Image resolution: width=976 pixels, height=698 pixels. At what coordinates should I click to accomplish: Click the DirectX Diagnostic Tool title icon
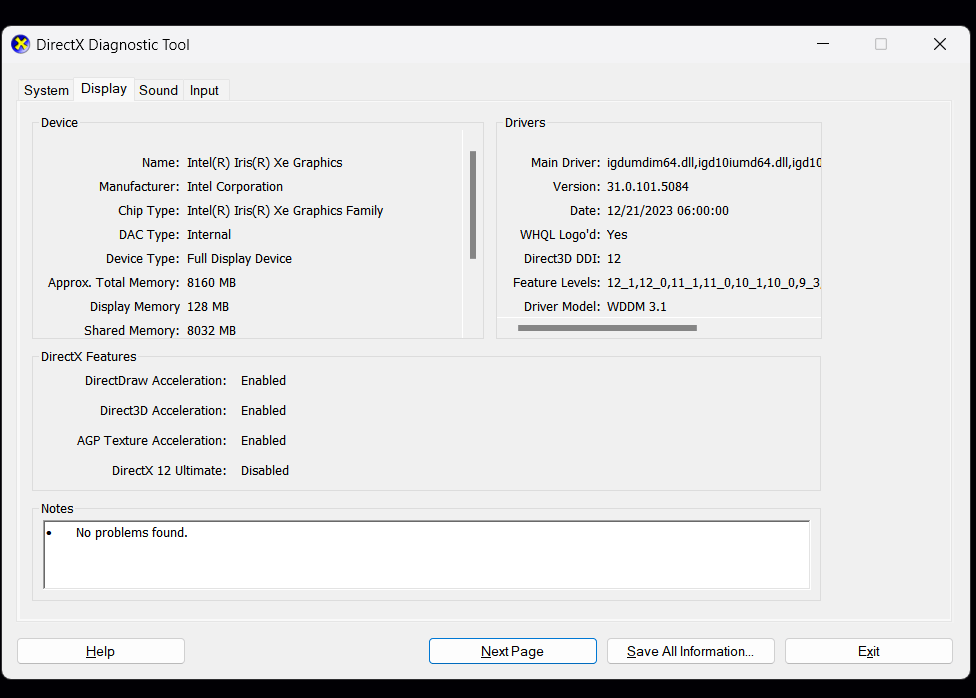[21, 44]
